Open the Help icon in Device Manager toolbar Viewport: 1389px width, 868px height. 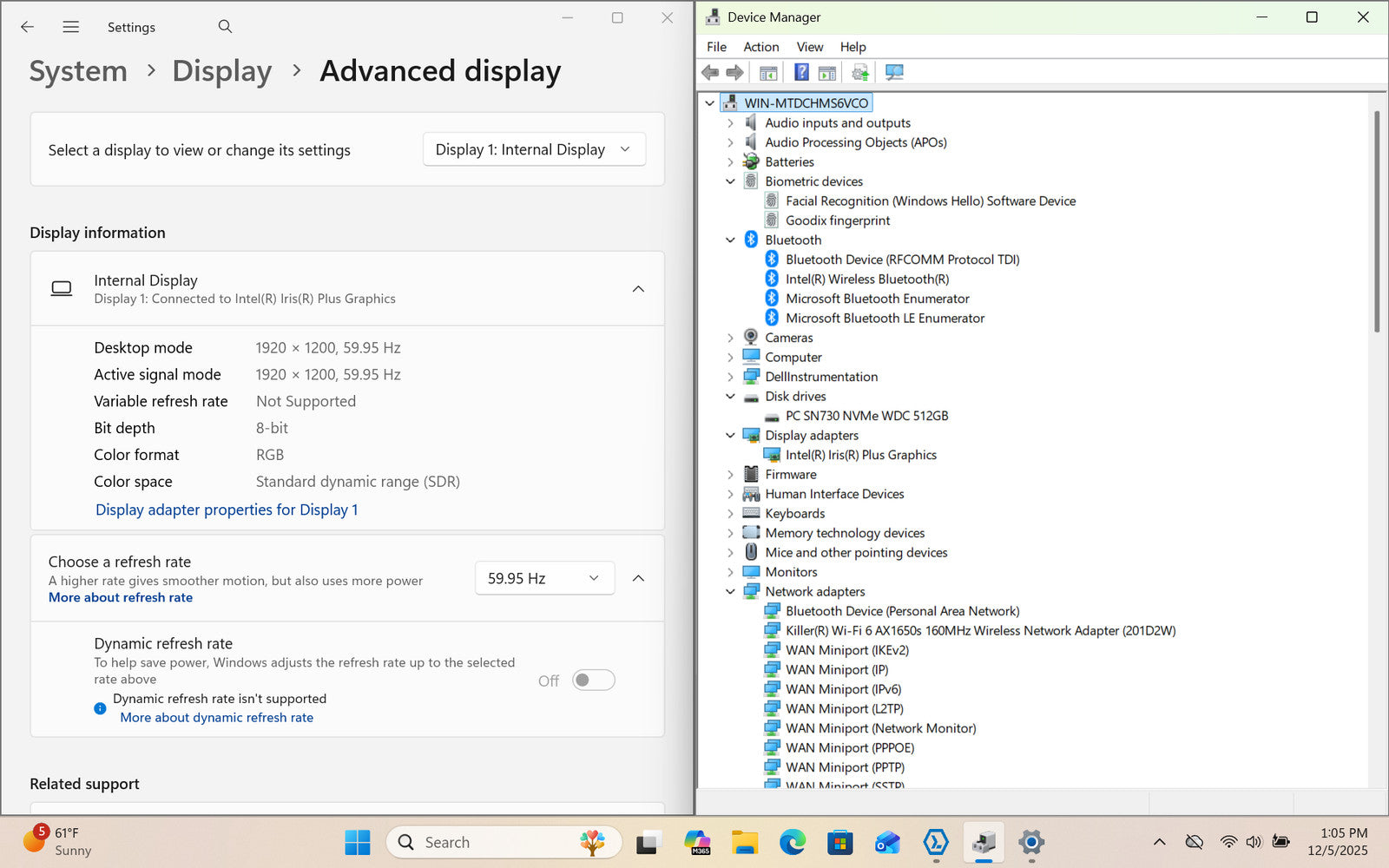801,73
